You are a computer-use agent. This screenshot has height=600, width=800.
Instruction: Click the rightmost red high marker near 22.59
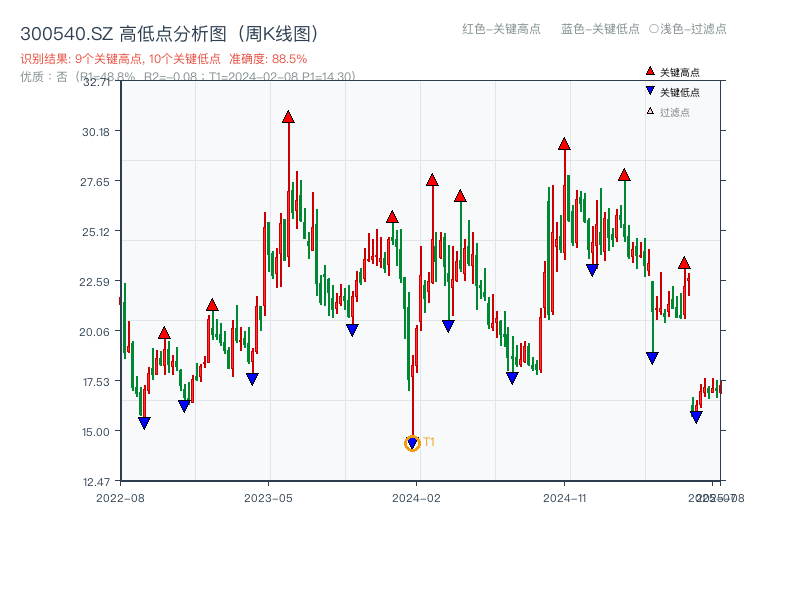click(x=686, y=262)
